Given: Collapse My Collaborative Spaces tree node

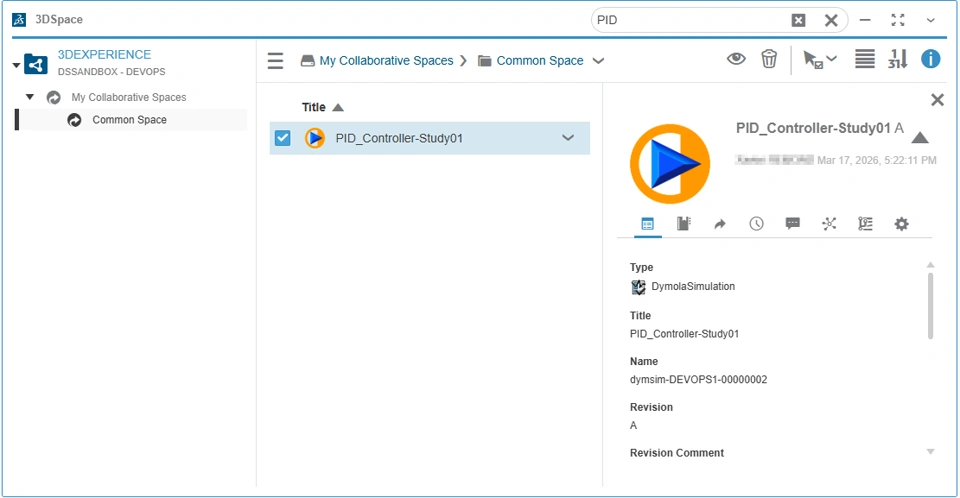Looking at the screenshot, I should click(29, 97).
